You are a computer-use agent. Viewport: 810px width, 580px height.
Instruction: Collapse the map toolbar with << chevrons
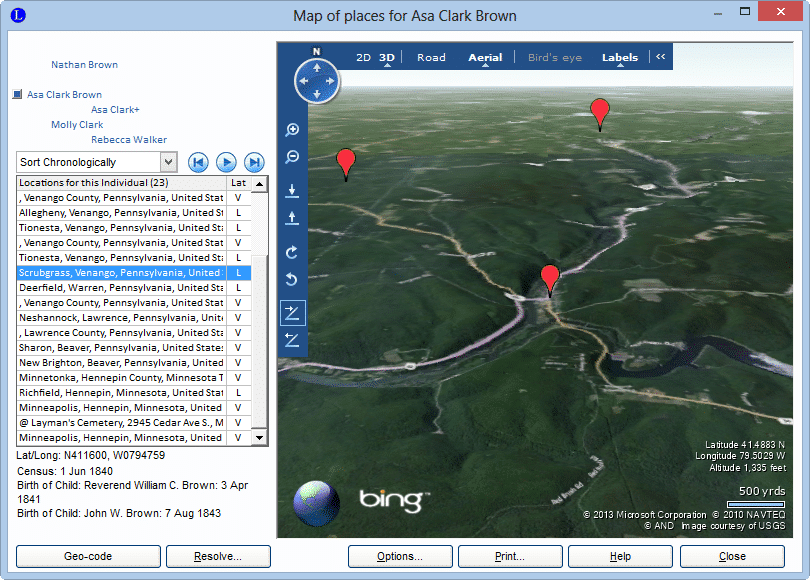tap(661, 57)
